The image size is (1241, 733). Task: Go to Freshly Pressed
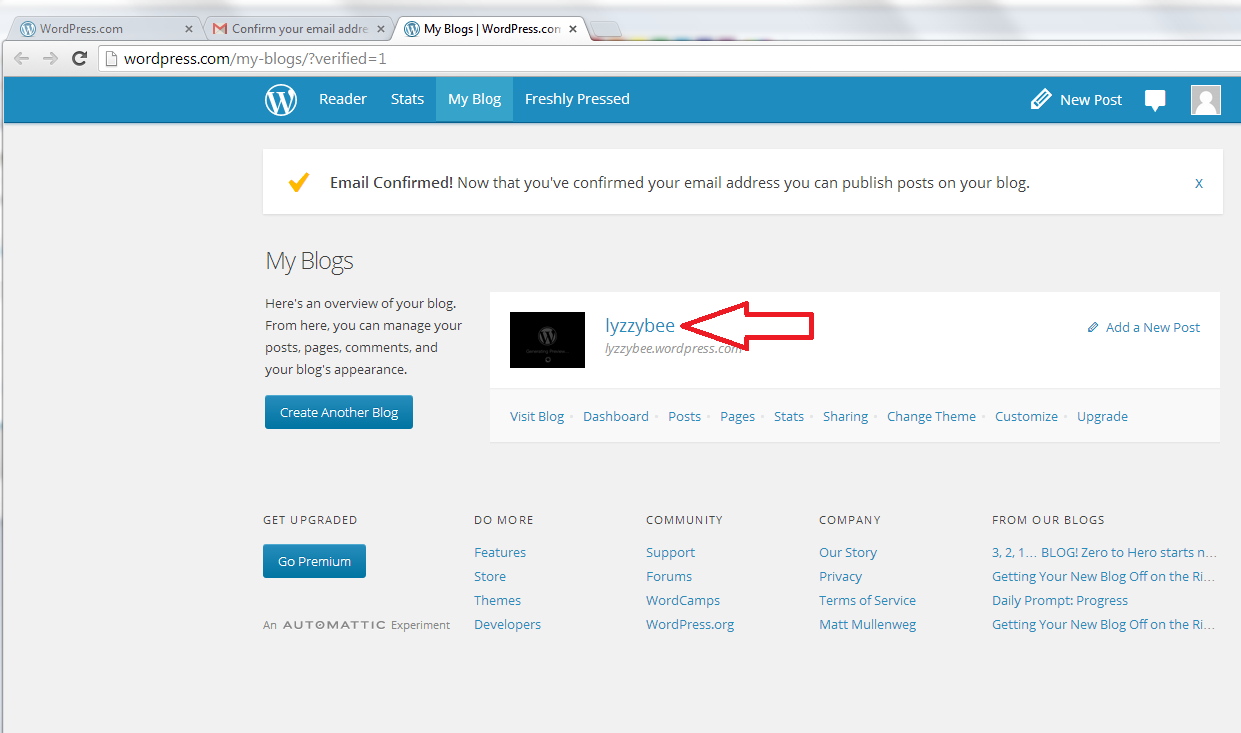[577, 99]
